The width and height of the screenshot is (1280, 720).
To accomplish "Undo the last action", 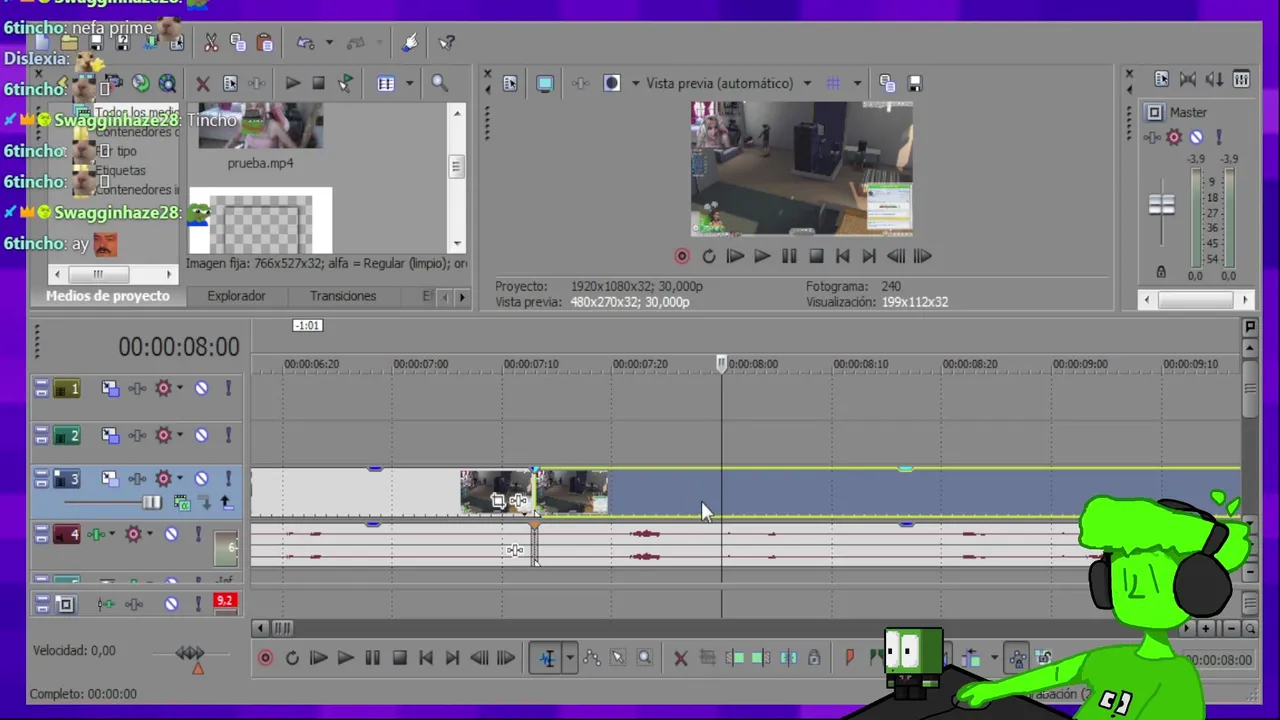I will 305,43.
